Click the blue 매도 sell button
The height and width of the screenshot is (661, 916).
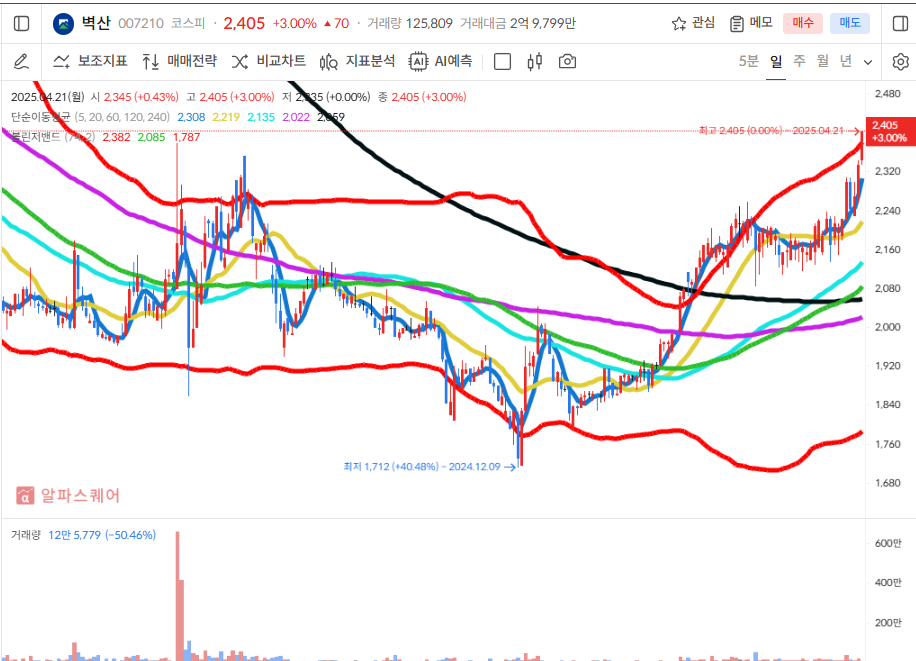pyautogui.click(x=849, y=23)
